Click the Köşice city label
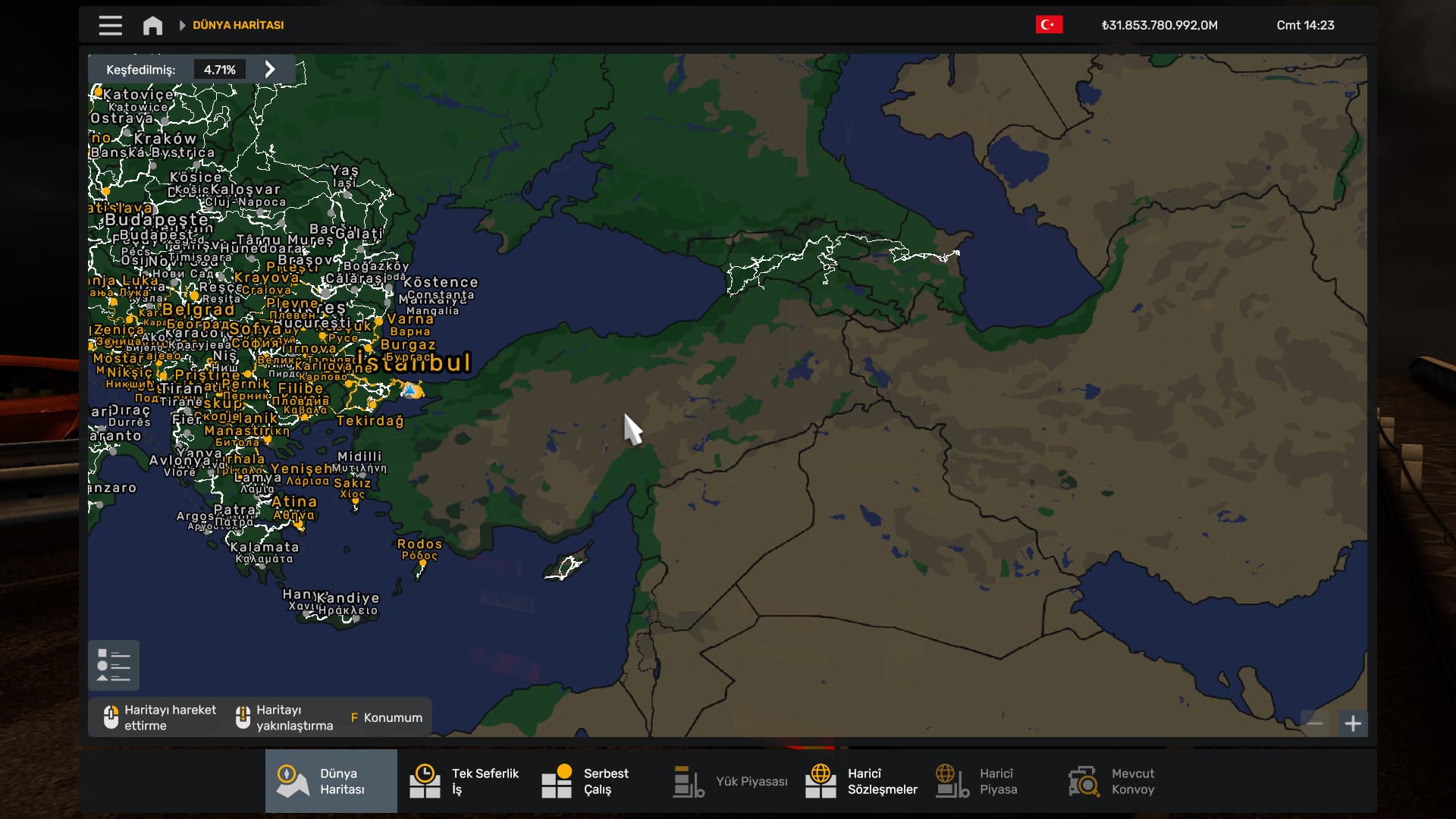This screenshot has width=1456, height=819. click(196, 177)
